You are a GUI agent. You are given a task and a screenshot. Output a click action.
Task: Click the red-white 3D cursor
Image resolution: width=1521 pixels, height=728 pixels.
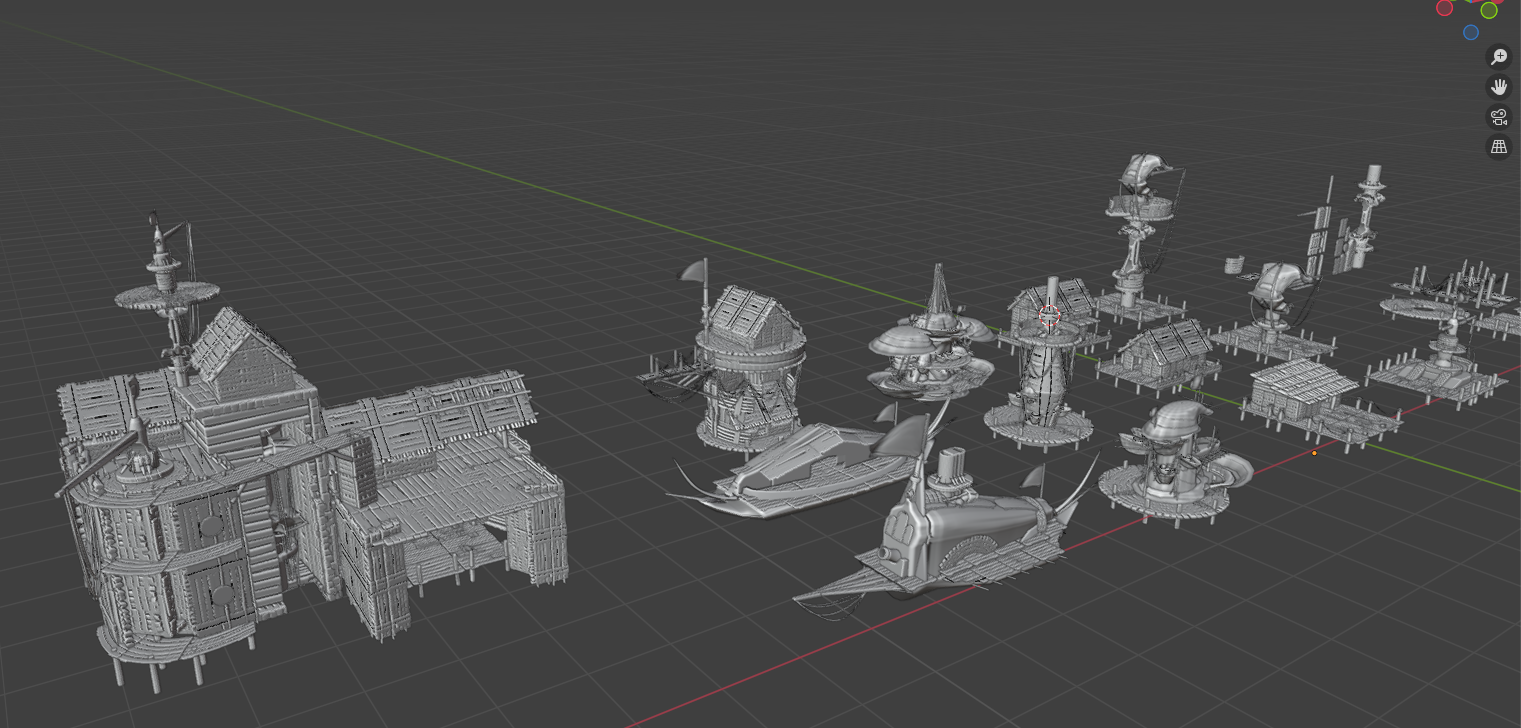(x=1049, y=317)
